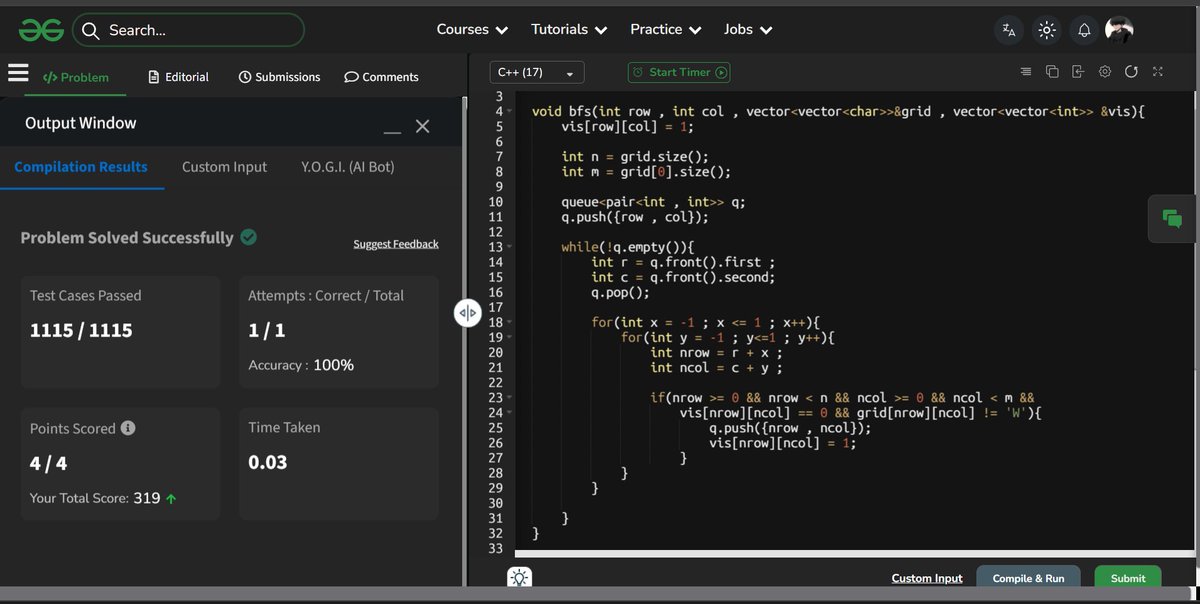
Task: Click the format code lines icon
Action: tap(1025, 72)
